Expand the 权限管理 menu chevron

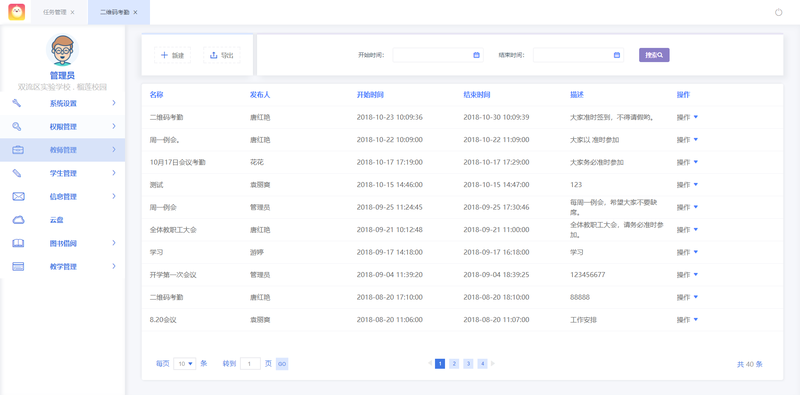click(114, 126)
